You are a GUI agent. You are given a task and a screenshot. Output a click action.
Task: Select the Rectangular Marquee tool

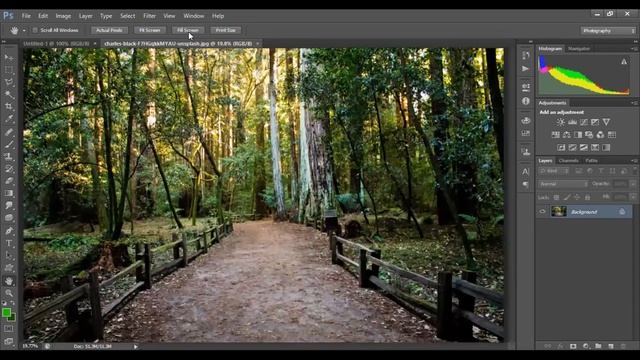9,69
